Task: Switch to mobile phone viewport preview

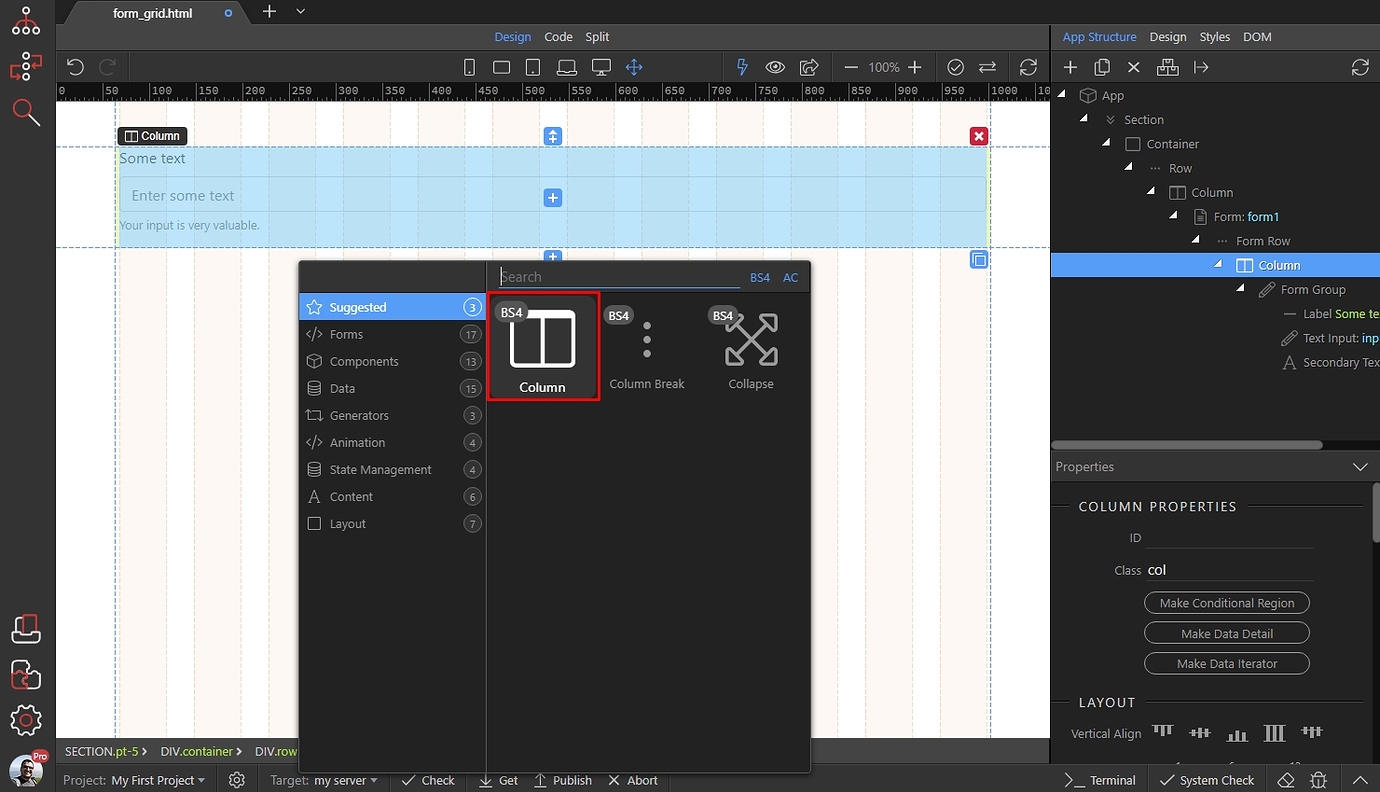Action: click(x=469, y=67)
